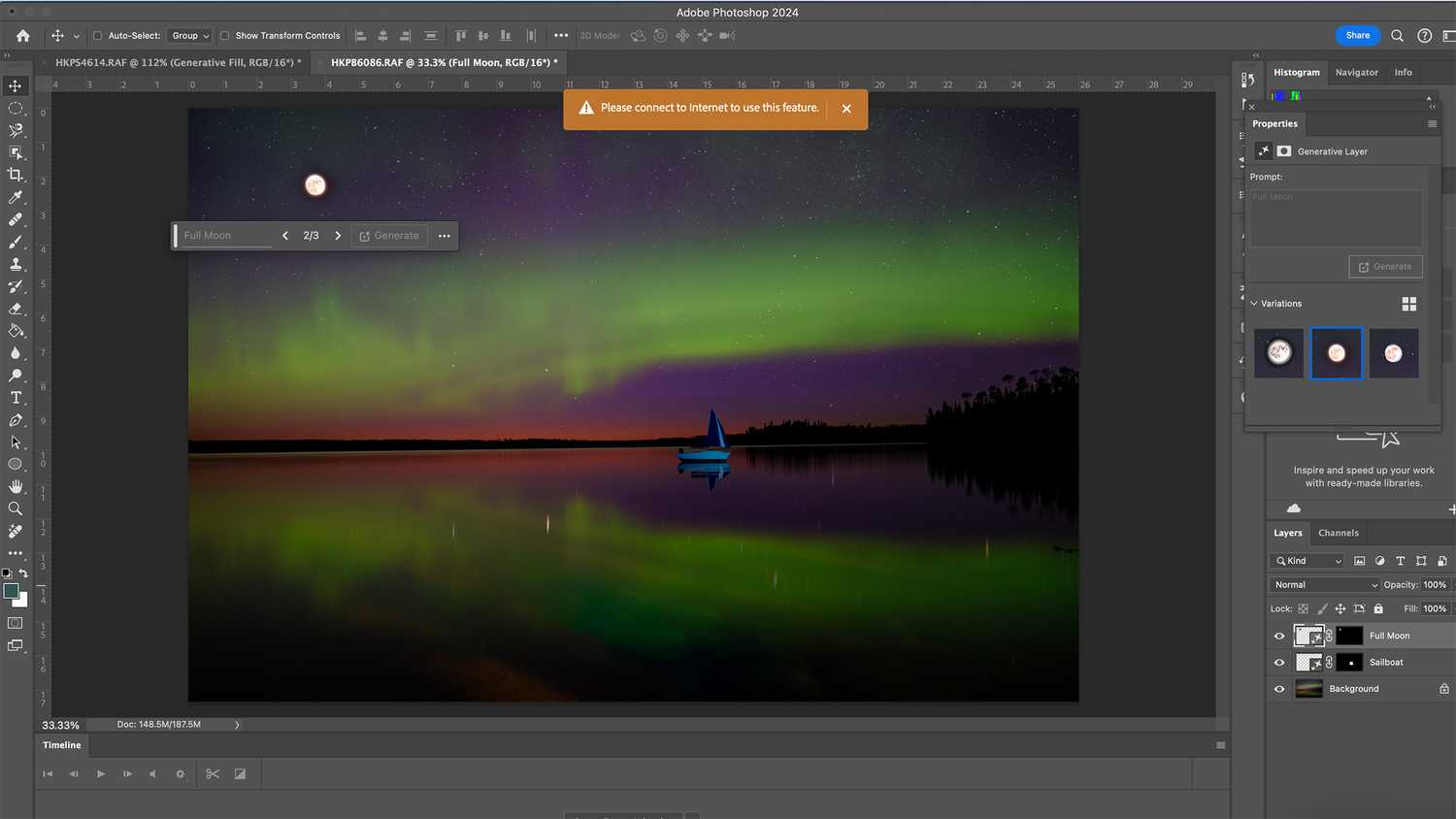This screenshot has height=819, width=1456.
Task: Hide the Sailboat layer
Action: (1279, 663)
